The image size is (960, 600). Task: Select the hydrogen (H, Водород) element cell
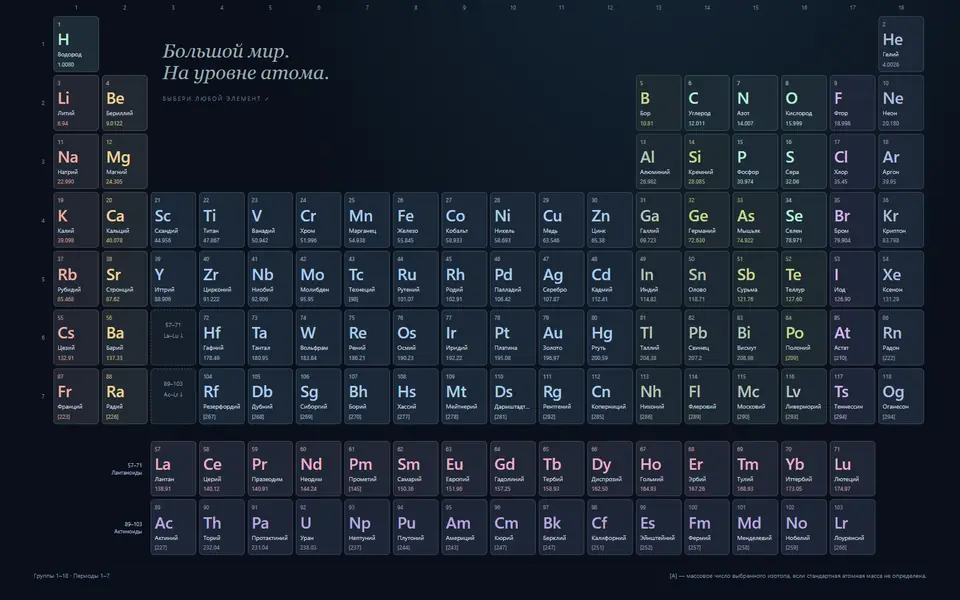76,44
